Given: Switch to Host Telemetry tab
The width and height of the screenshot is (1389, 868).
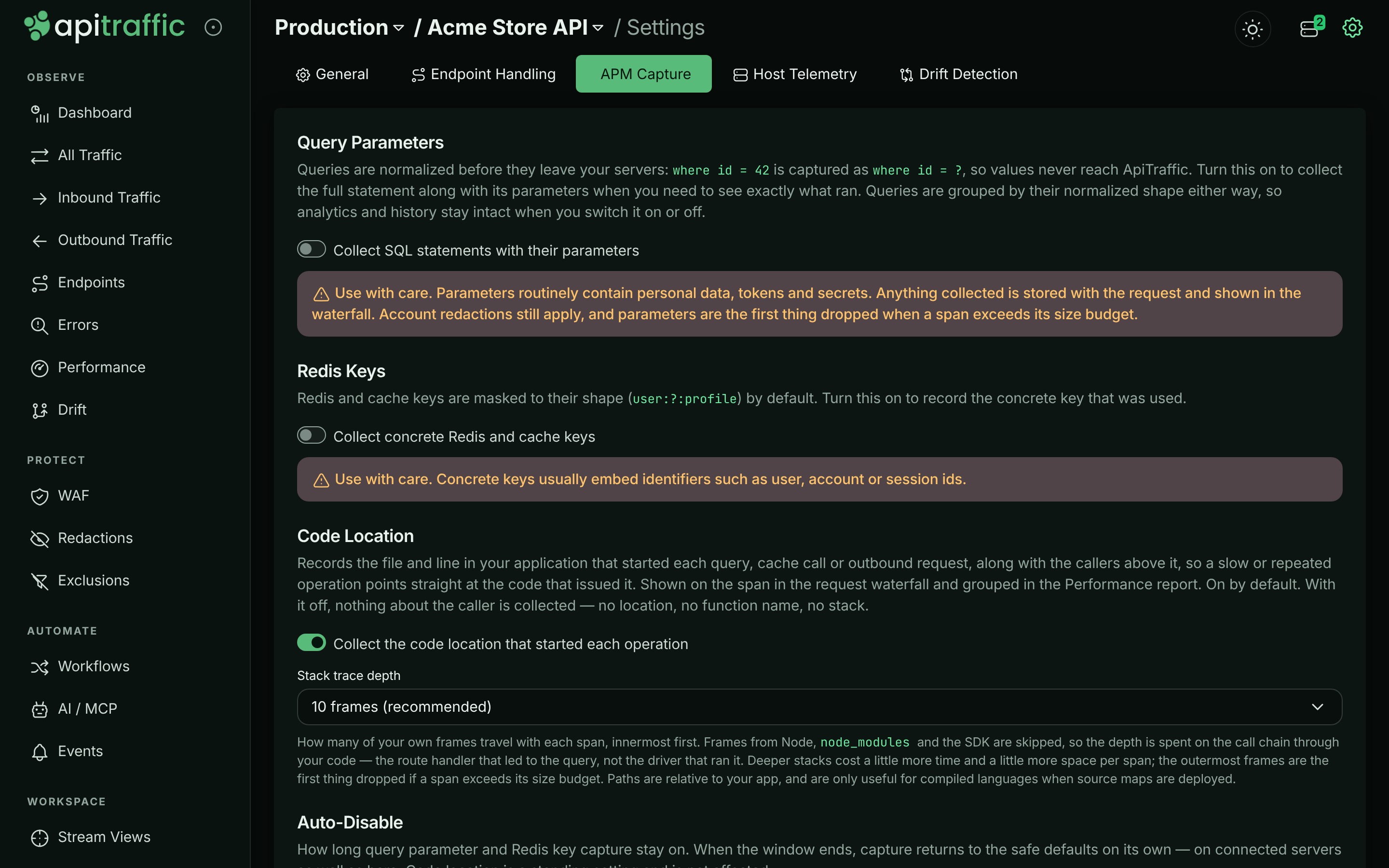Looking at the screenshot, I should pos(795,74).
